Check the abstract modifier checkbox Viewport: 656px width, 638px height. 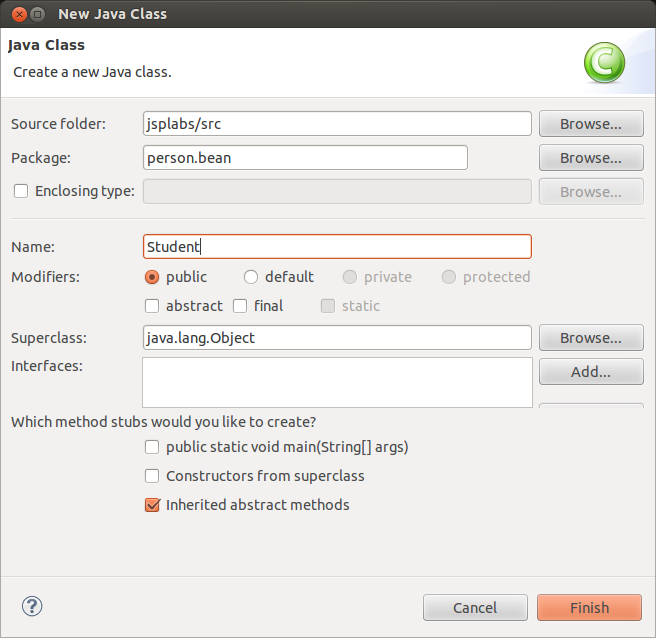point(152,306)
